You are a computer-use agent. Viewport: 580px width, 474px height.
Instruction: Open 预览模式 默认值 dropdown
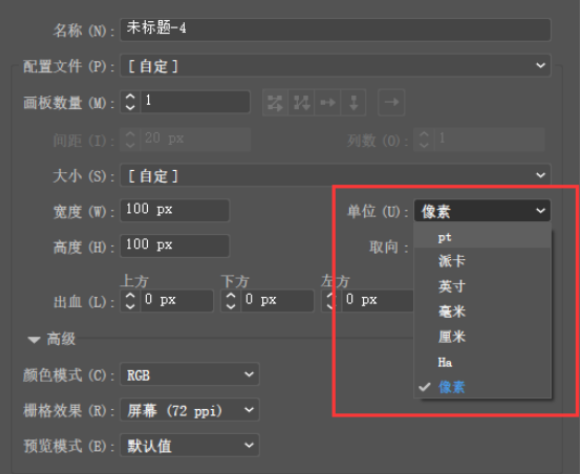(189, 445)
